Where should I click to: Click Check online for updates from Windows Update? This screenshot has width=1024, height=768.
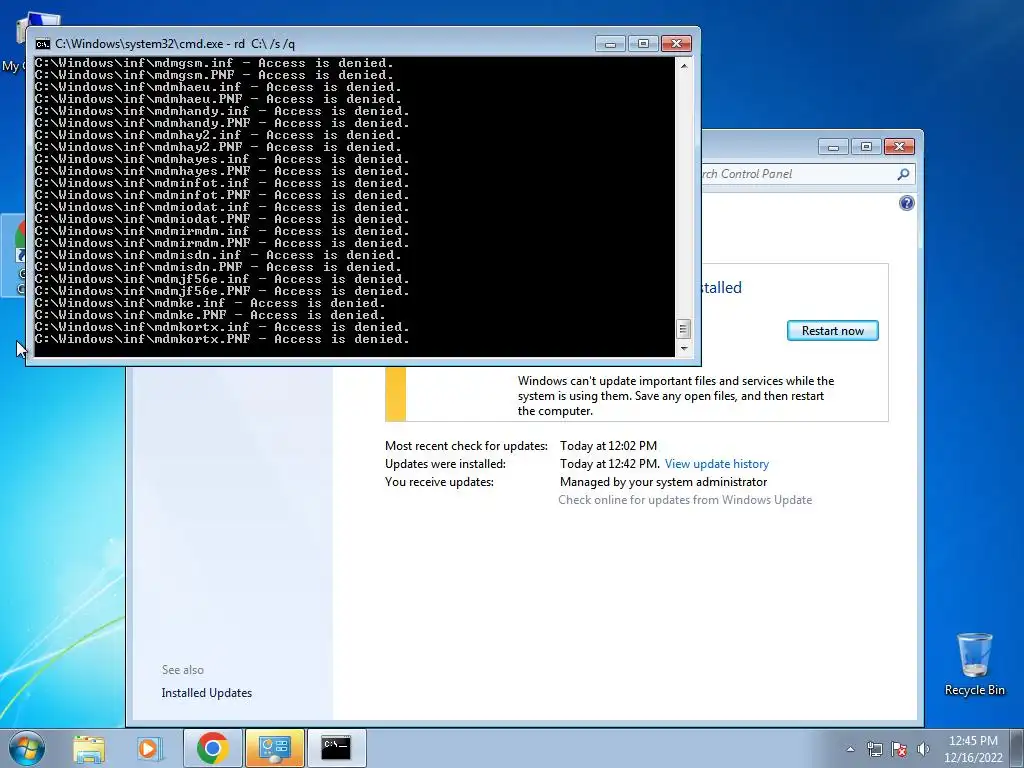click(685, 500)
